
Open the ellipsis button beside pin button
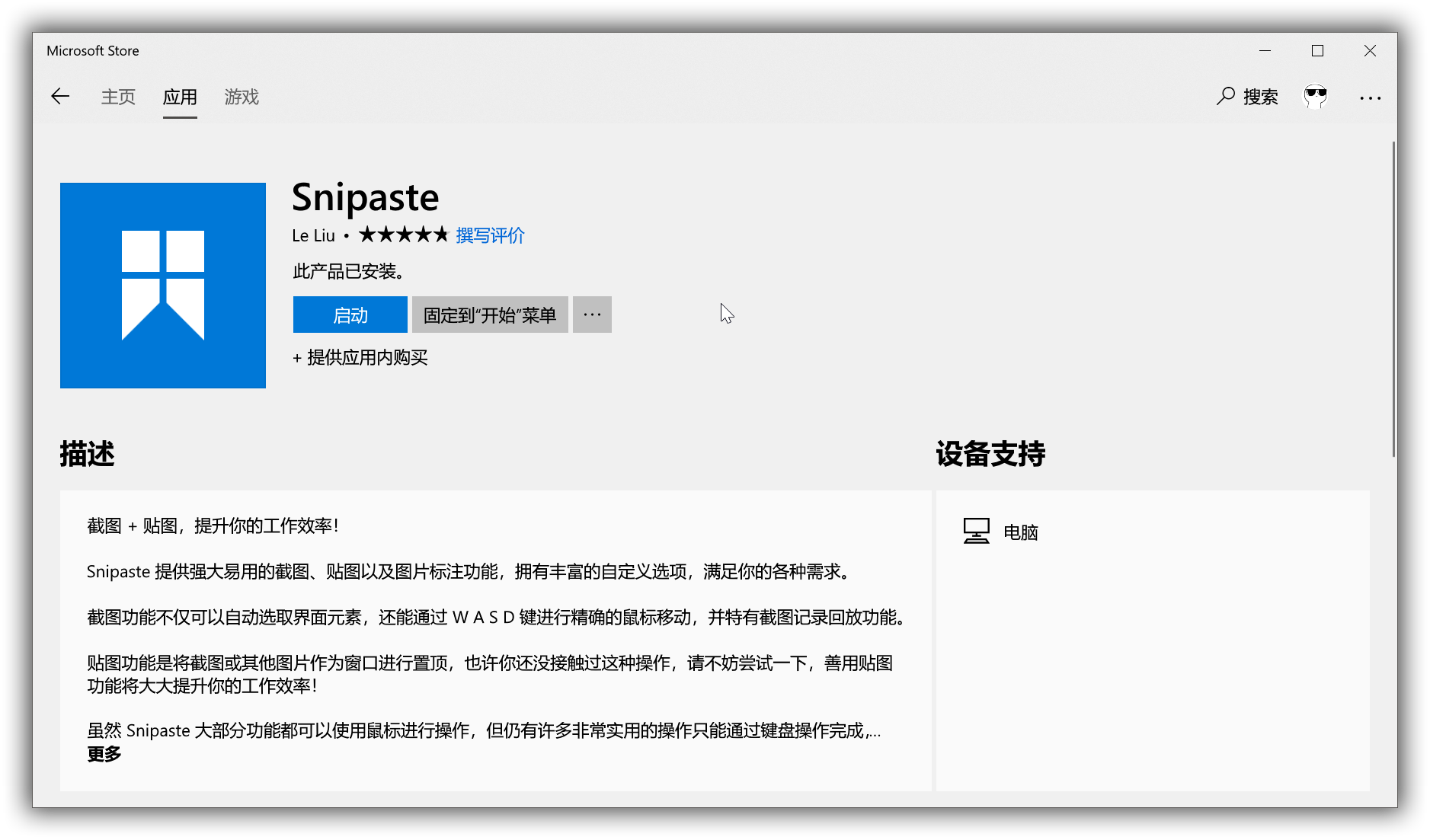pyautogui.click(x=592, y=315)
